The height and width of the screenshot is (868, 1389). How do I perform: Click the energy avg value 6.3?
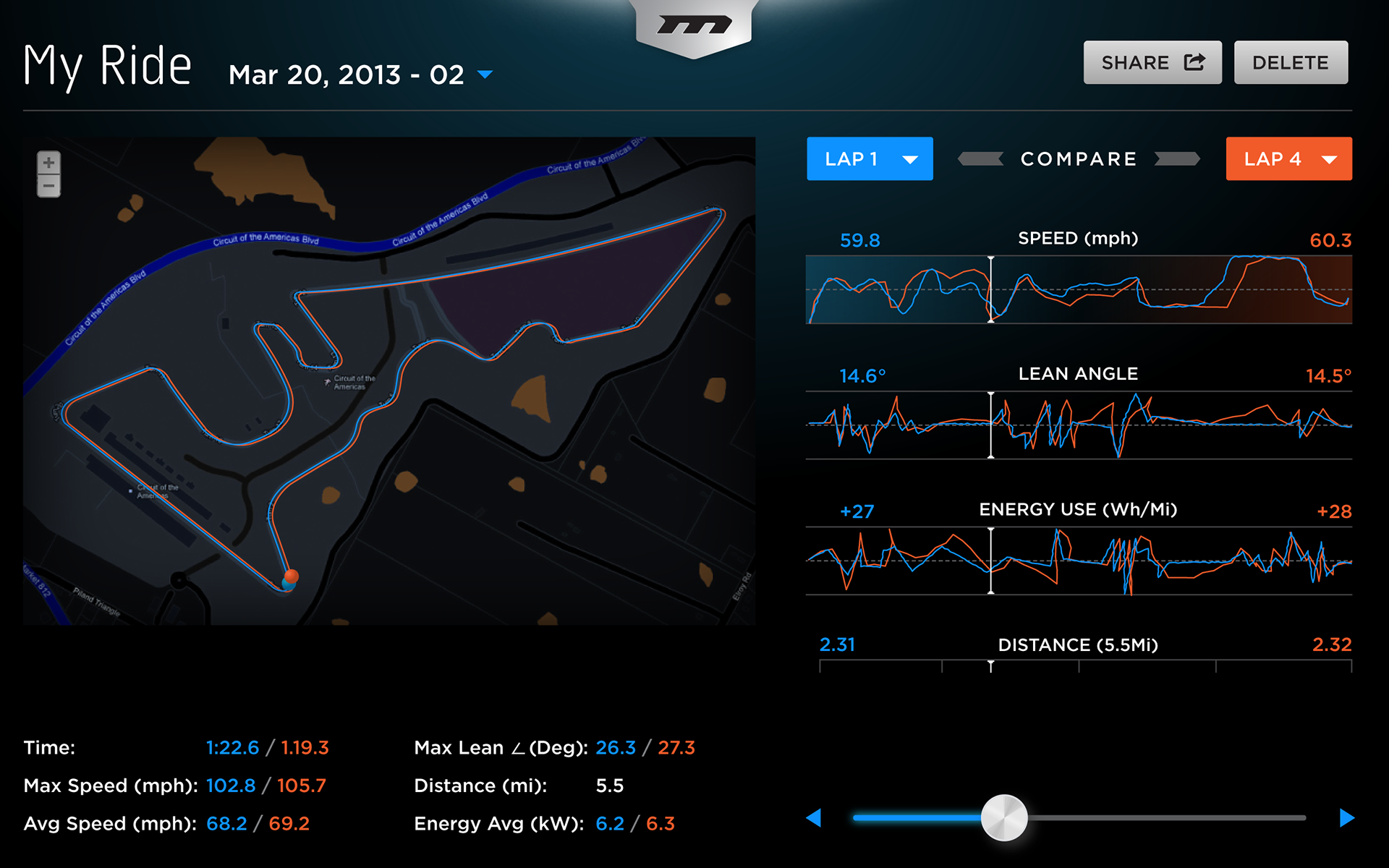point(660,824)
